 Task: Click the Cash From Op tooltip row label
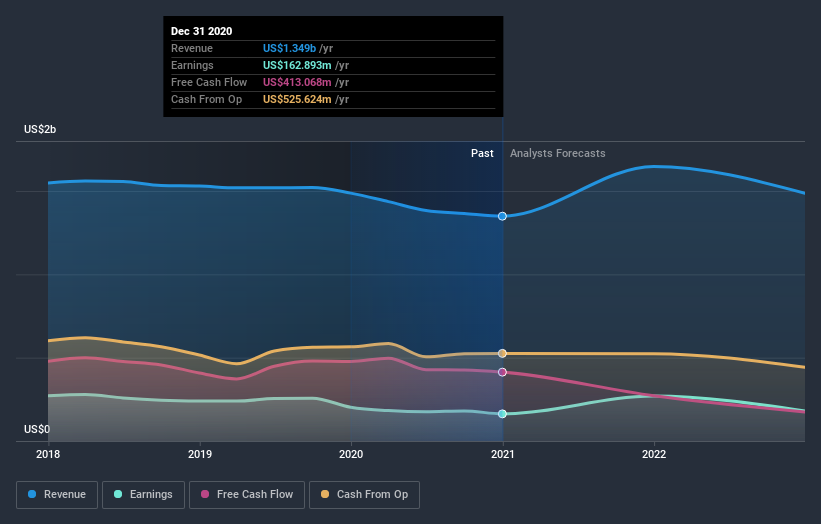(x=206, y=99)
